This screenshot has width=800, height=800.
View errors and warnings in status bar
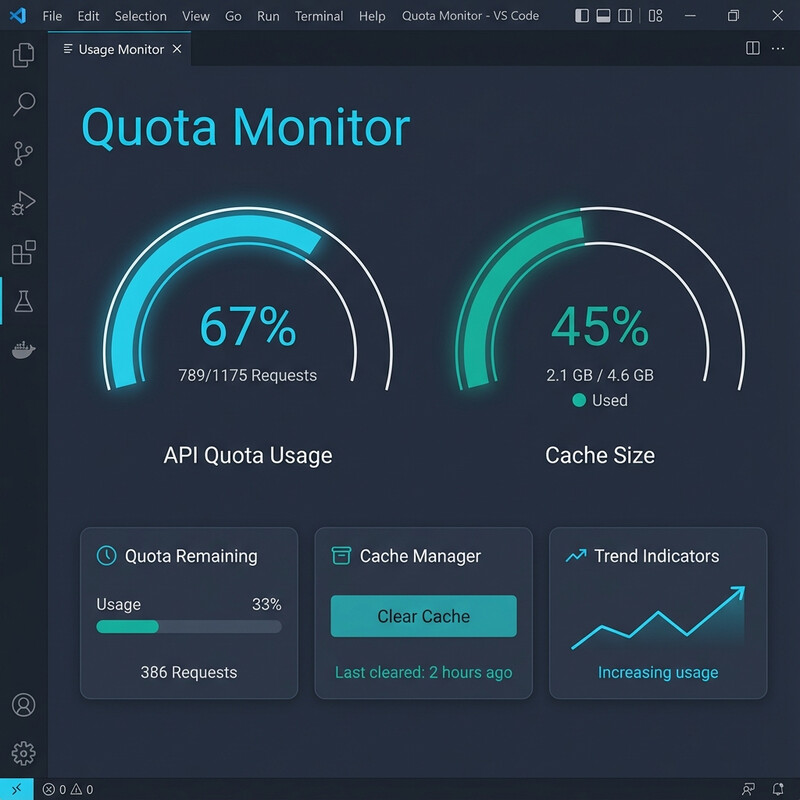coord(68,789)
